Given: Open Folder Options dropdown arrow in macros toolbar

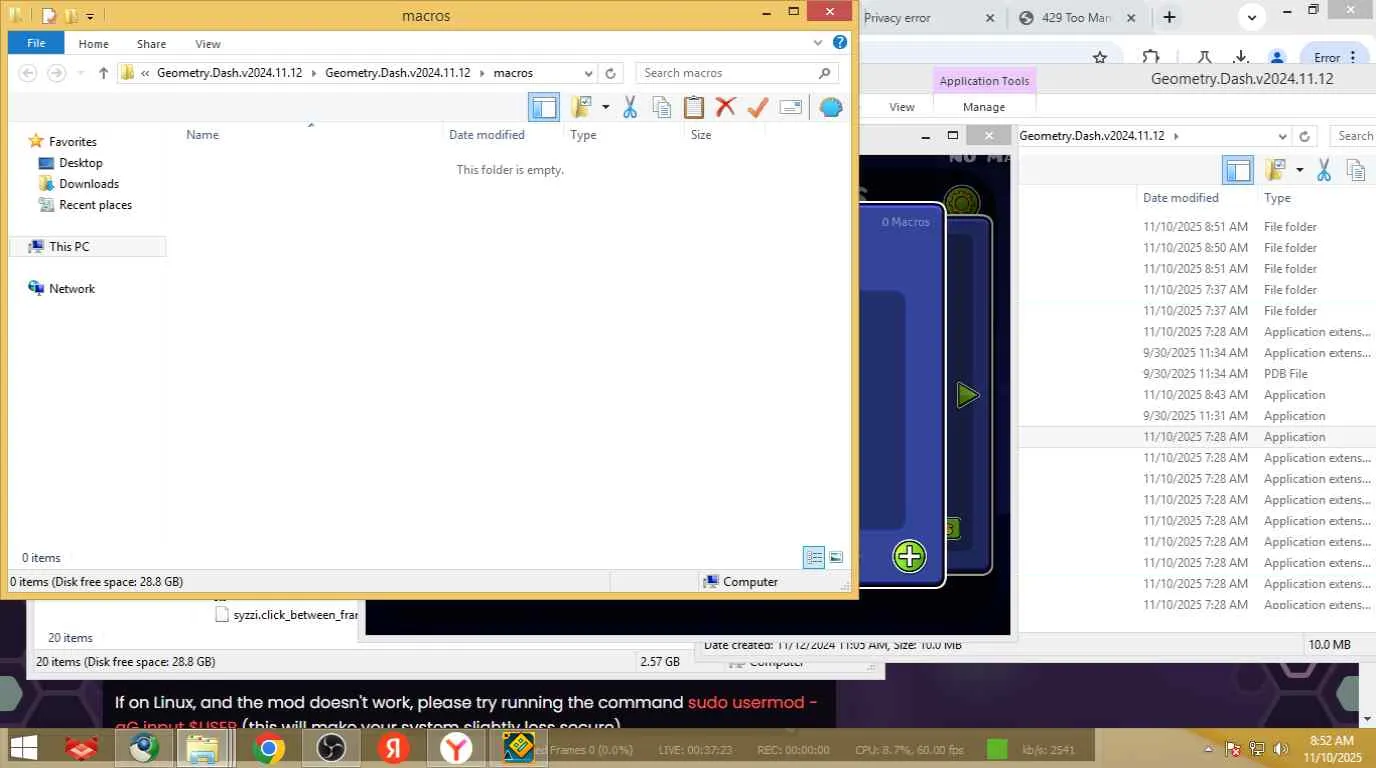Looking at the screenshot, I should (x=605, y=107).
